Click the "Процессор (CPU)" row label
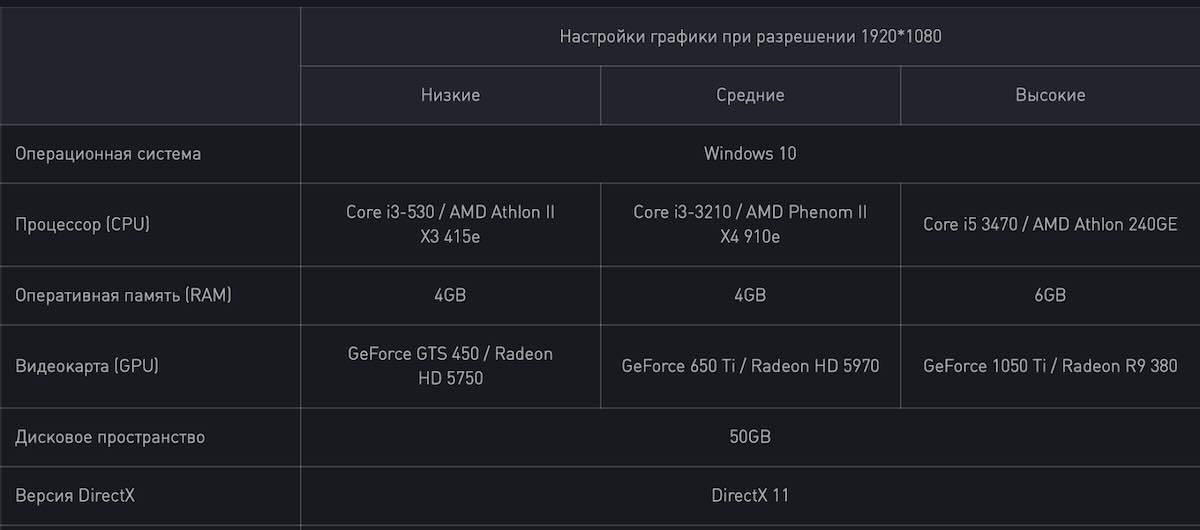Image resolution: width=1200 pixels, height=530 pixels. click(82, 224)
